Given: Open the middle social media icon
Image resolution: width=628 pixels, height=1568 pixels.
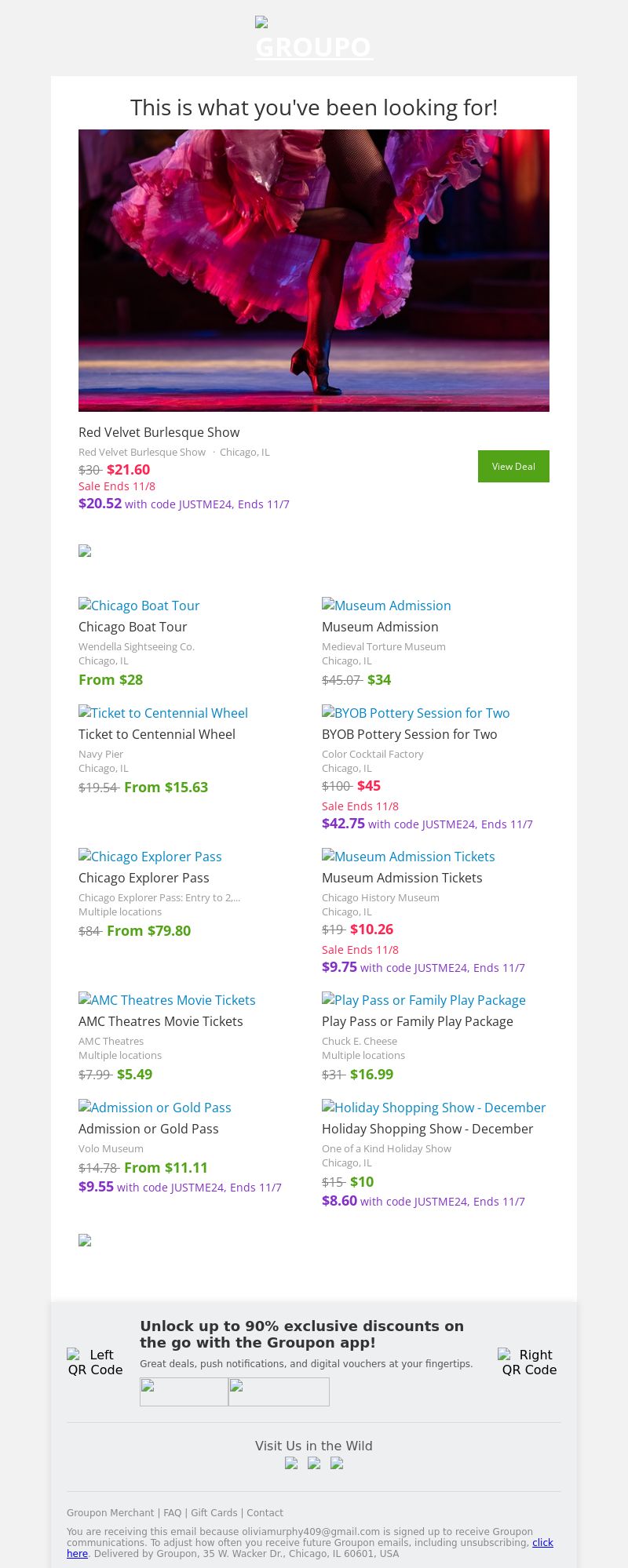Looking at the screenshot, I should click(314, 1463).
